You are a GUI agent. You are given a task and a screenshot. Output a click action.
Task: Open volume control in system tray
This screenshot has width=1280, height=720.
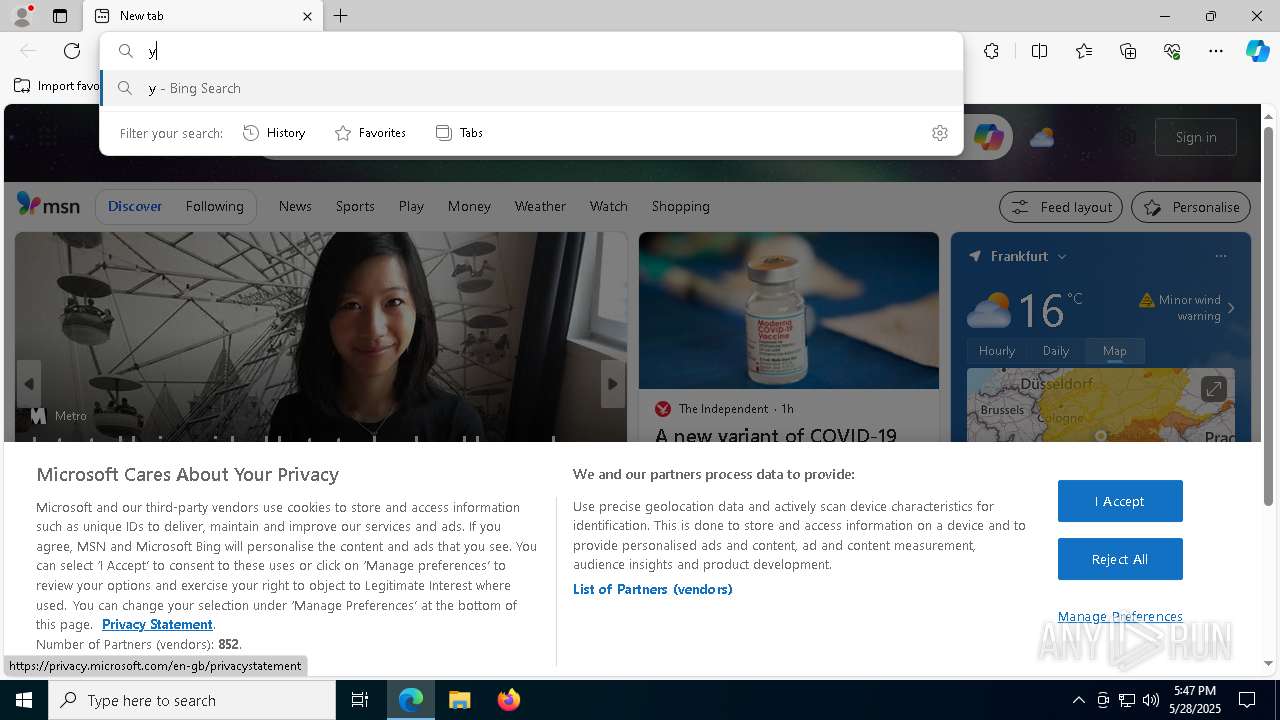point(1151,700)
